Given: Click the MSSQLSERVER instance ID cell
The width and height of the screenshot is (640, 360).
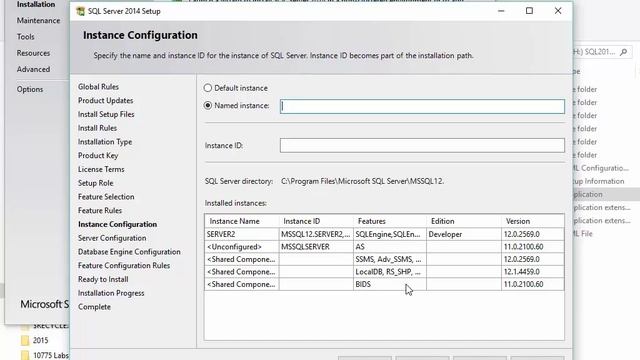Looking at the screenshot, I should [x=316, y=247].
